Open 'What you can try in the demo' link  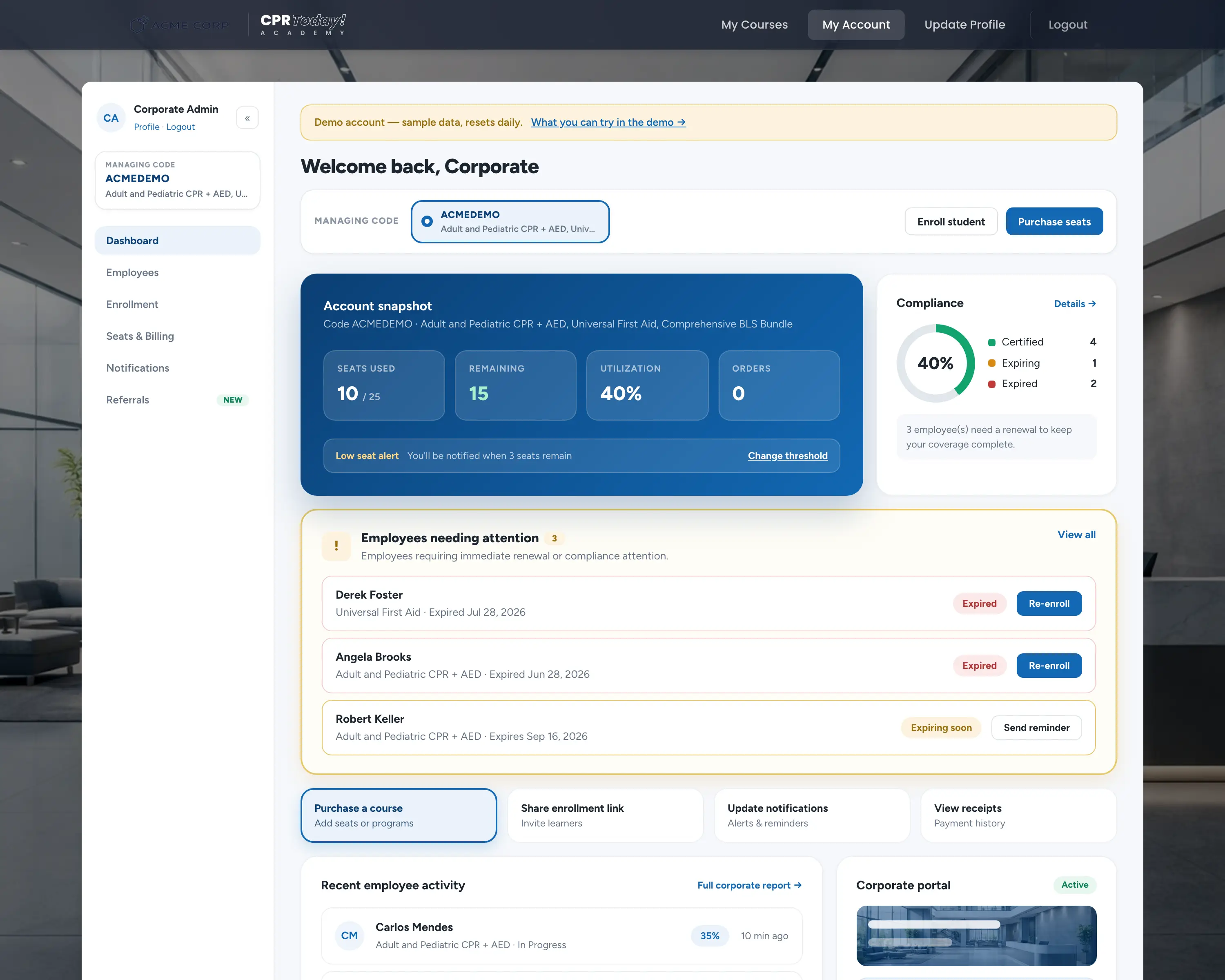(608, 122)
